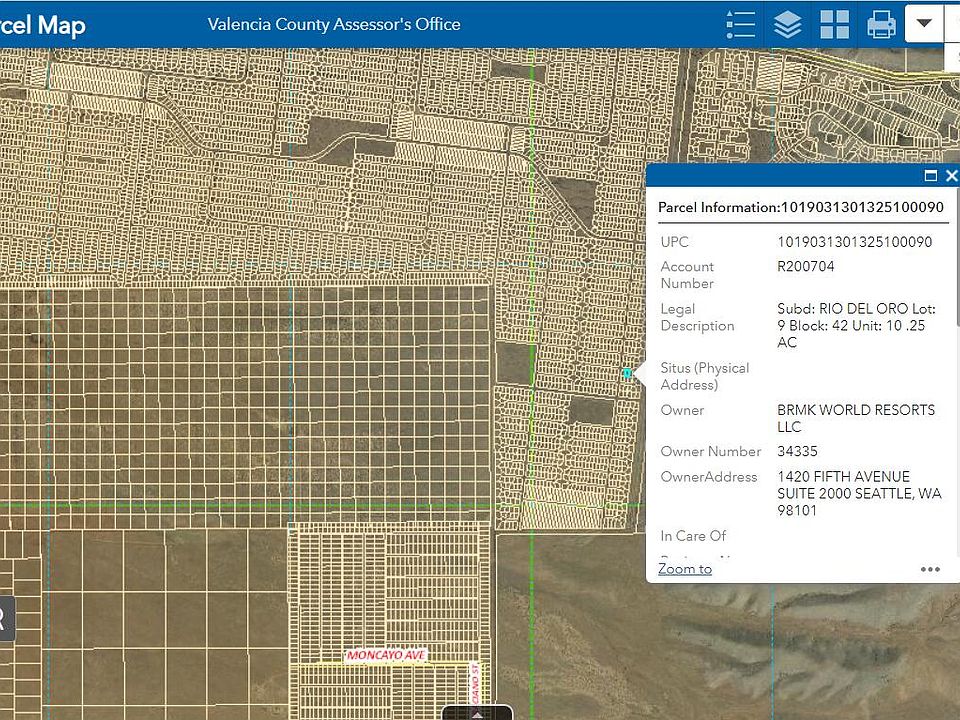Viewport: 960px width, 720px height.
Task: Expand the header dropdown arrow button
Action: [x=924, y=24]
